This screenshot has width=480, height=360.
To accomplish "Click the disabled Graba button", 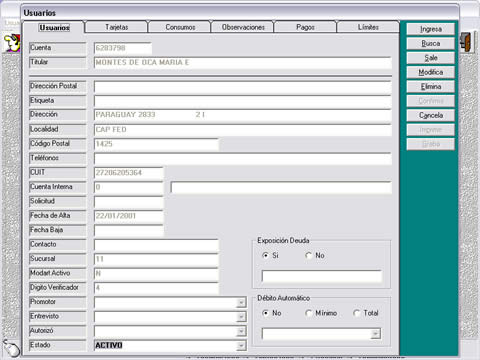I will 431,144.
